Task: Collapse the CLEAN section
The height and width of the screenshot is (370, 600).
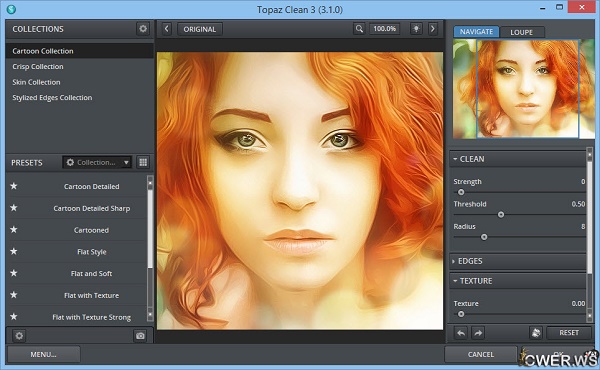Action: [517, 159]
